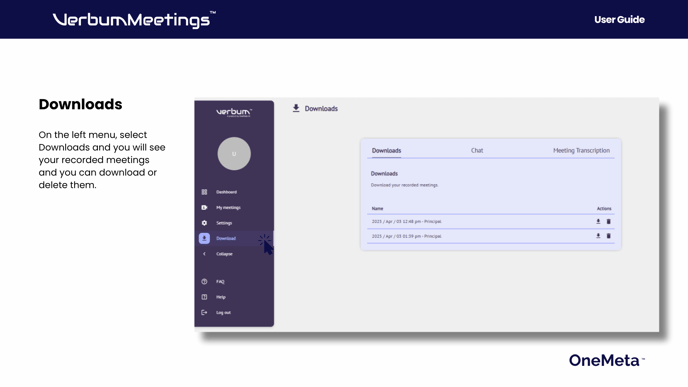Click the Verbum logo in sidebar

click(234, 112)
